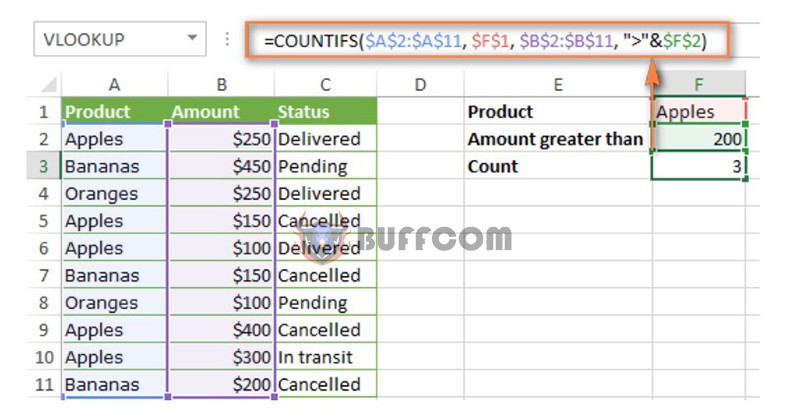Click the Product header cell in A1
Image resolution: width=800 pixels, height=414 pixels.
[114, 111]
